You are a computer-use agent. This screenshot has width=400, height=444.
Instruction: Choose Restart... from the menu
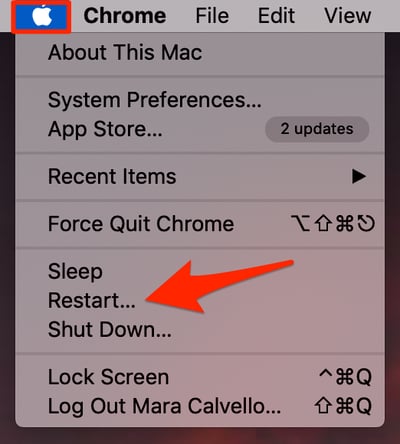[200, 300]
